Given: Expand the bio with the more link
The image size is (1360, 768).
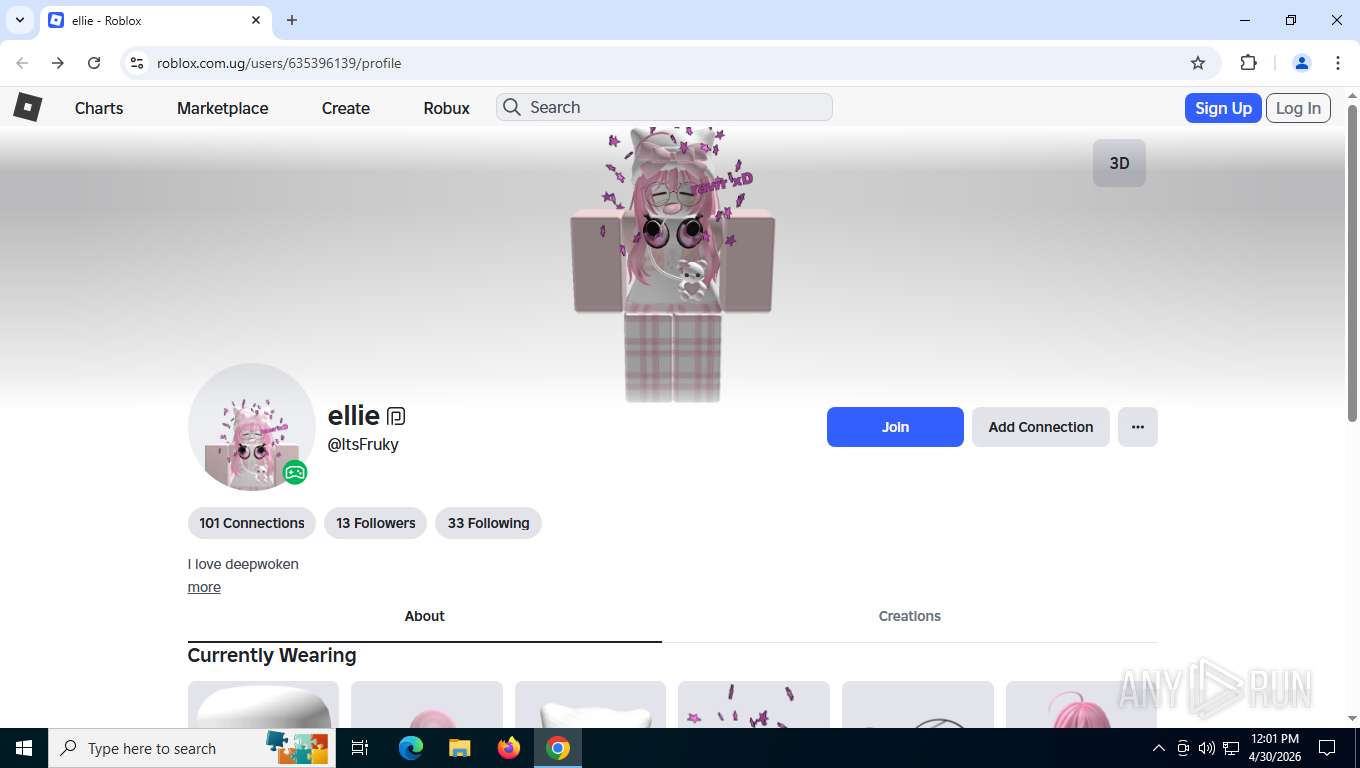Looking at the screenshot, I should (x=204, y=587).
